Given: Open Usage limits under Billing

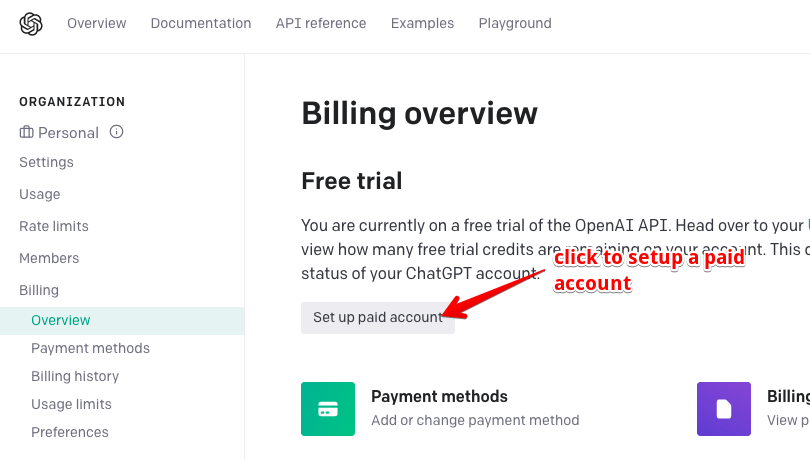Looking at the screenshot, I should 71,404.
